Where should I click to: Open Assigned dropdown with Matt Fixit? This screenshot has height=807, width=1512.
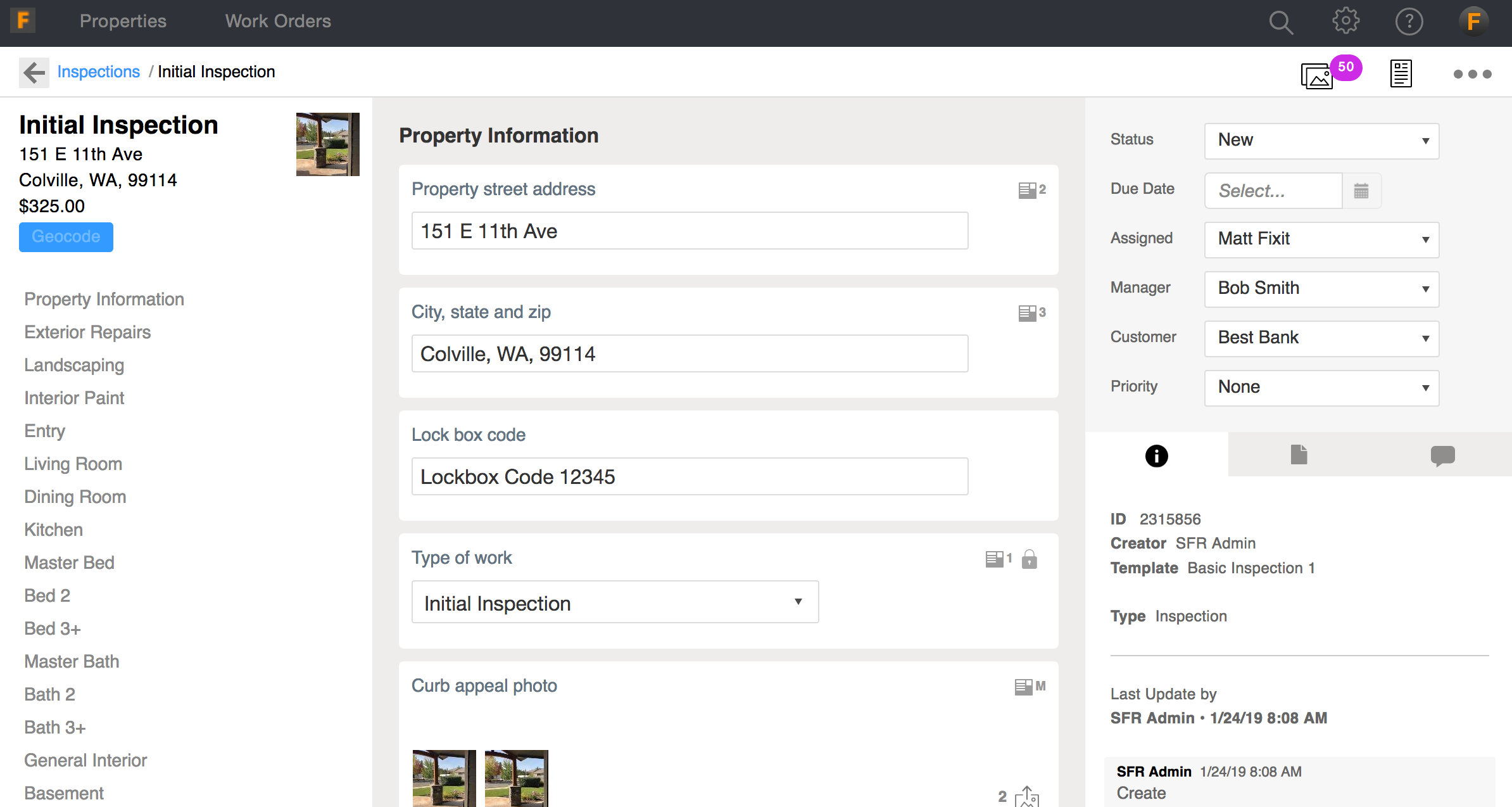coord(1321,239)
